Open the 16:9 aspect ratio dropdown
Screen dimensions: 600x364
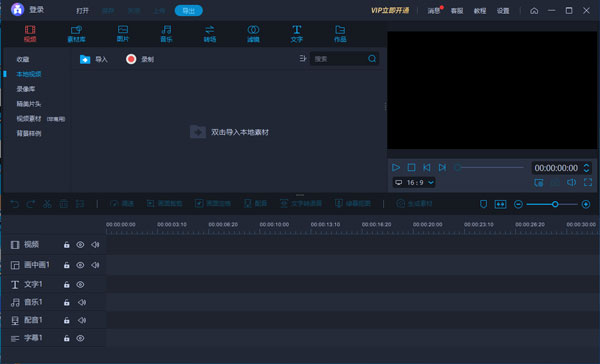point(414,183)
